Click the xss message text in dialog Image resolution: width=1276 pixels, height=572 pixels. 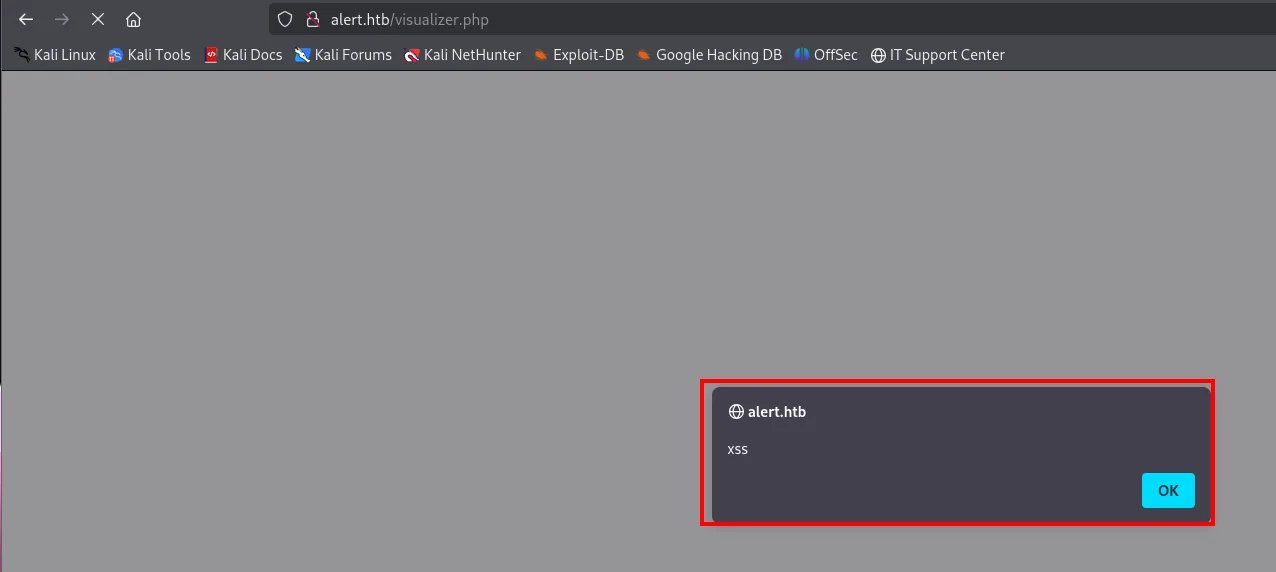point(738,449)
